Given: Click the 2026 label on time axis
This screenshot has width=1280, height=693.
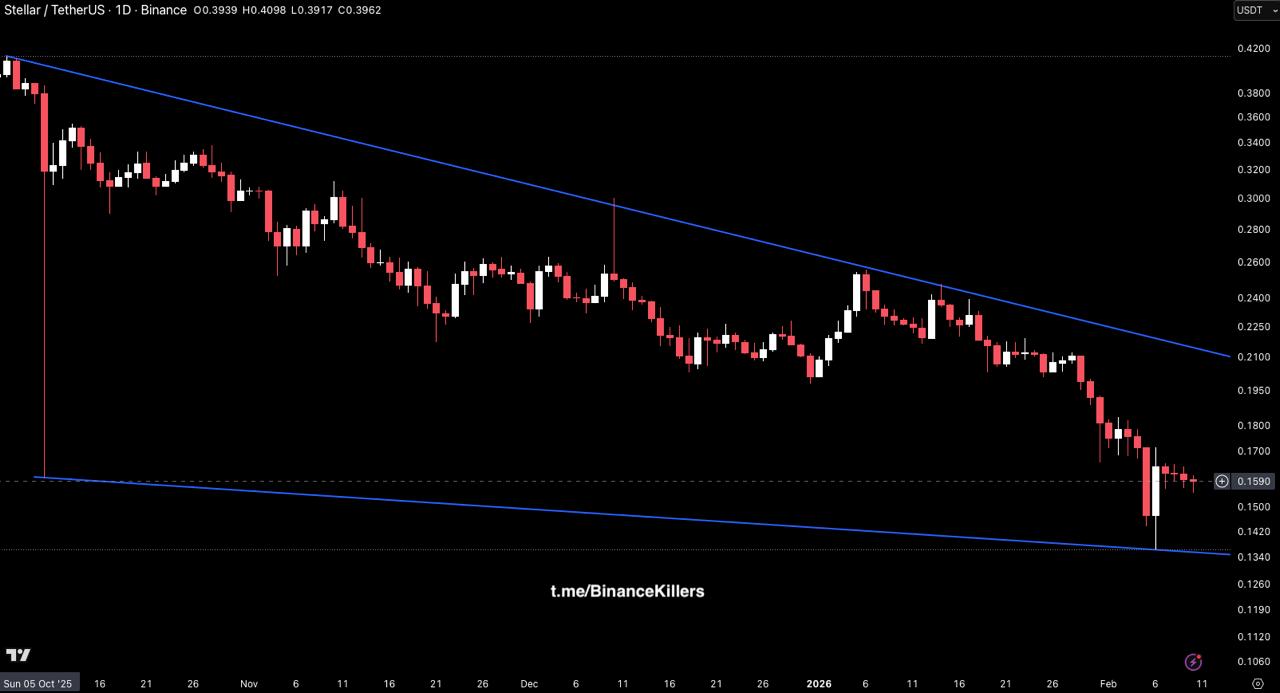Looking at the screenshot, I should tap(818, 684).
